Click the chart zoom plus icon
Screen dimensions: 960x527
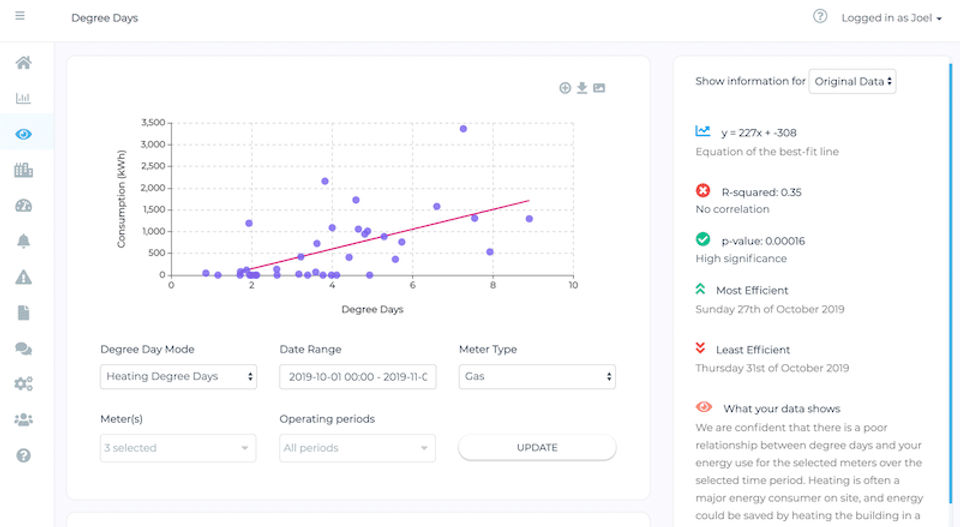point(565,88)
